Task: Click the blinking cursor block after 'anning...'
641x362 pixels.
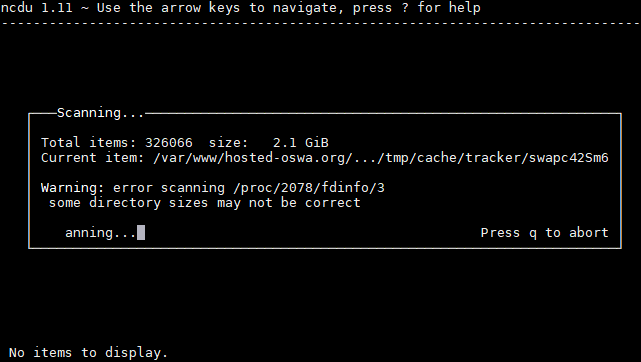Action: tap(141, 232)
